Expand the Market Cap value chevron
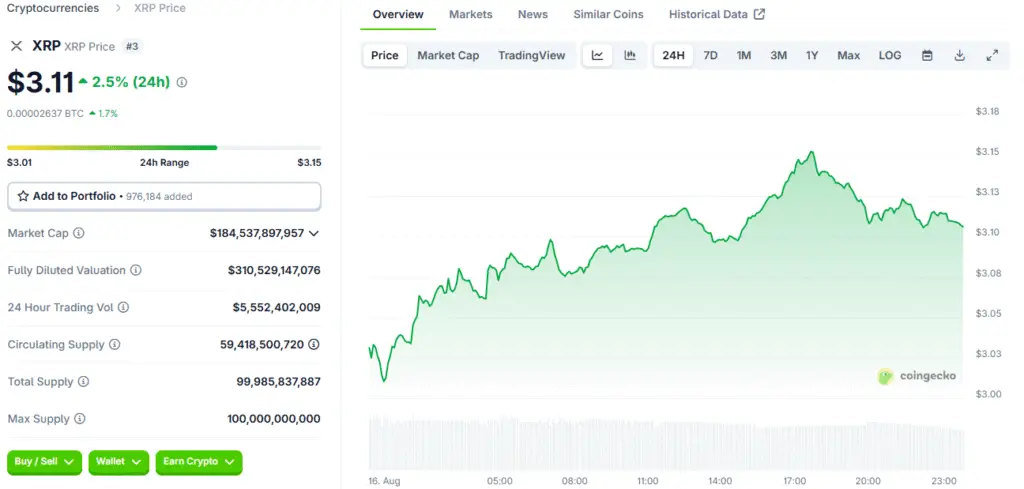This screenshot has height=489, width=1024. 314,233
